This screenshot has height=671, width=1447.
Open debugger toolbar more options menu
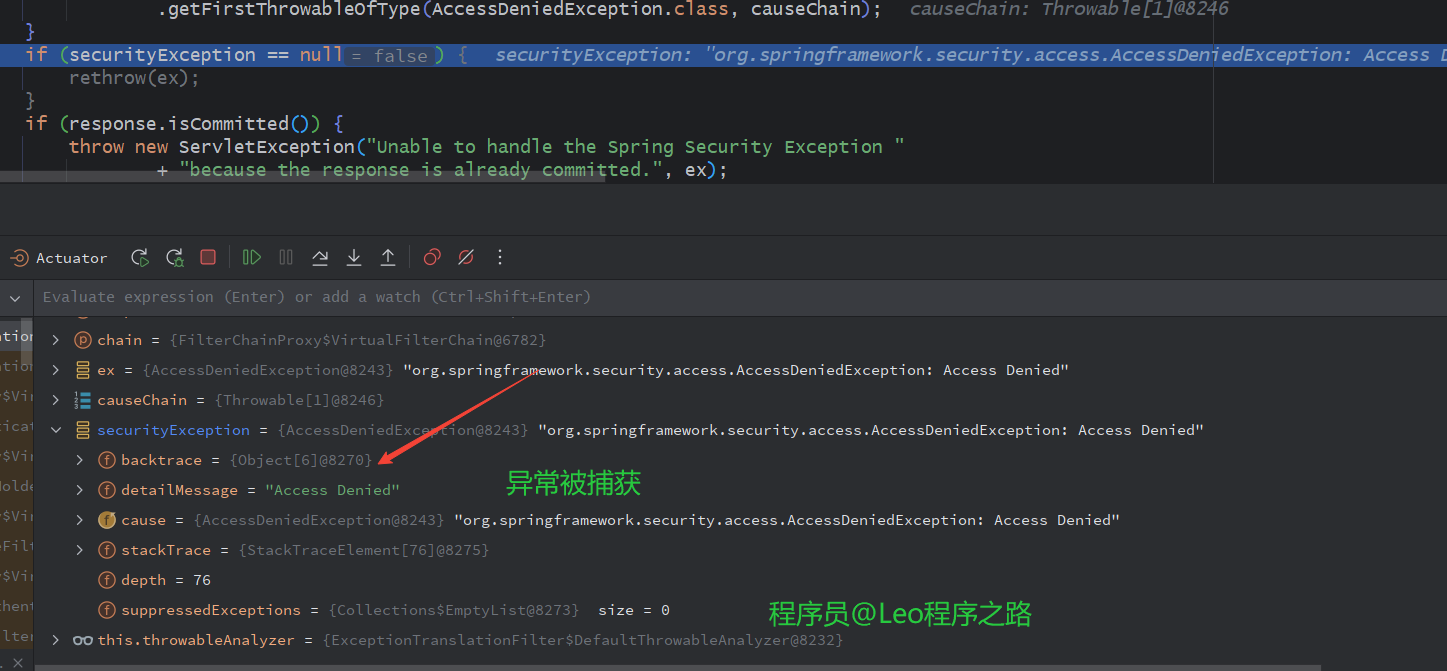[500, 257]
